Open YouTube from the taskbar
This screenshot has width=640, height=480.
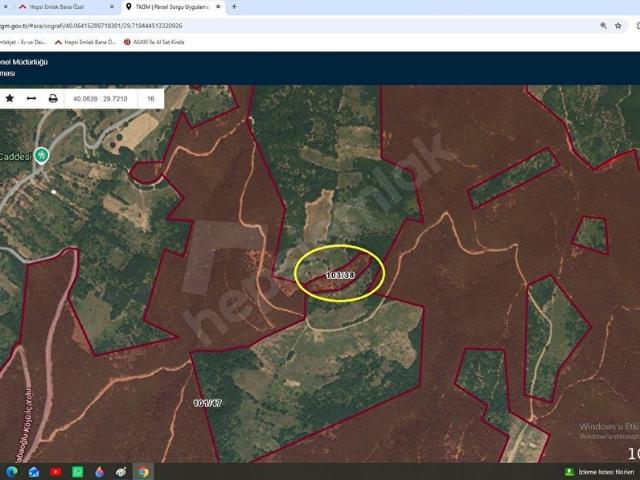click(56, 472)
